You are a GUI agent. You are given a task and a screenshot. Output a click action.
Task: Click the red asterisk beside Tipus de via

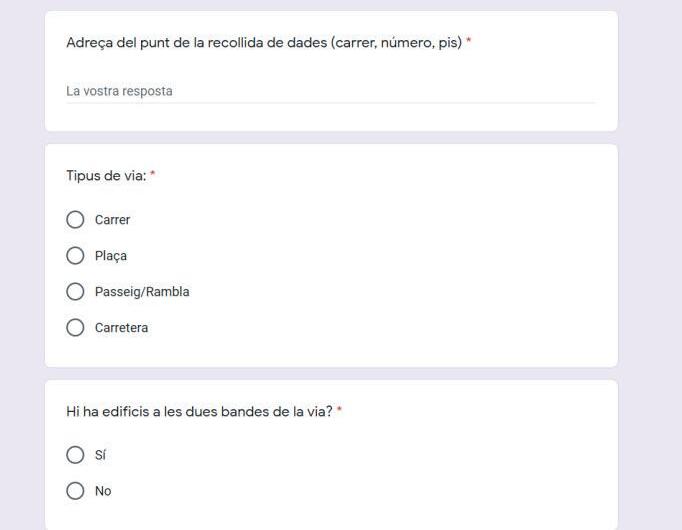(153, 175)
